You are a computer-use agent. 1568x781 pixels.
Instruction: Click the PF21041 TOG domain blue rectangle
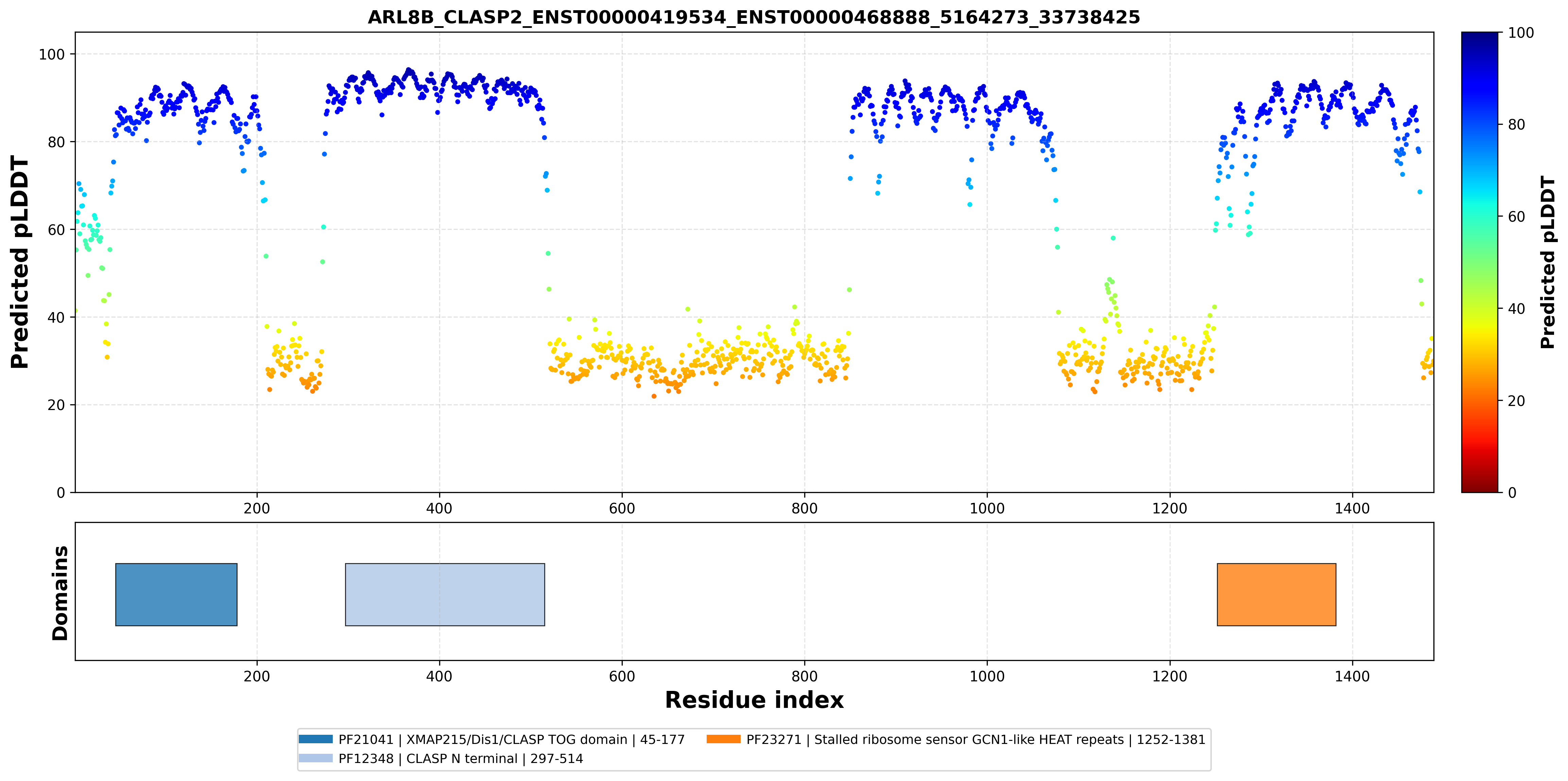176,594
